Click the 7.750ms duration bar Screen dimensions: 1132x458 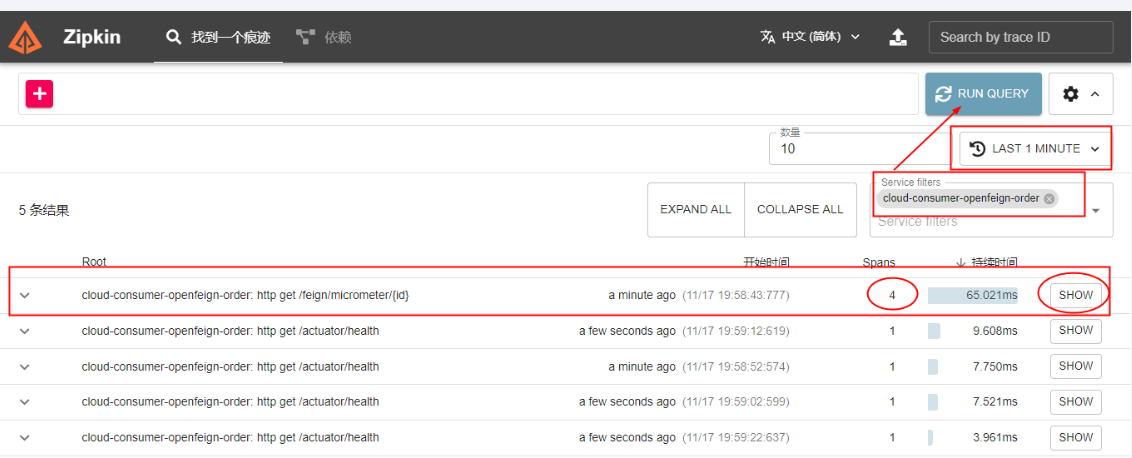click(933, 367)
